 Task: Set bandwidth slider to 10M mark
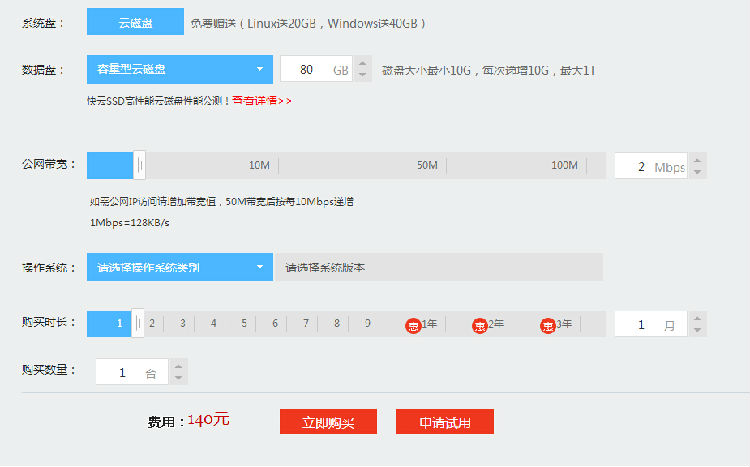[260, 165]
